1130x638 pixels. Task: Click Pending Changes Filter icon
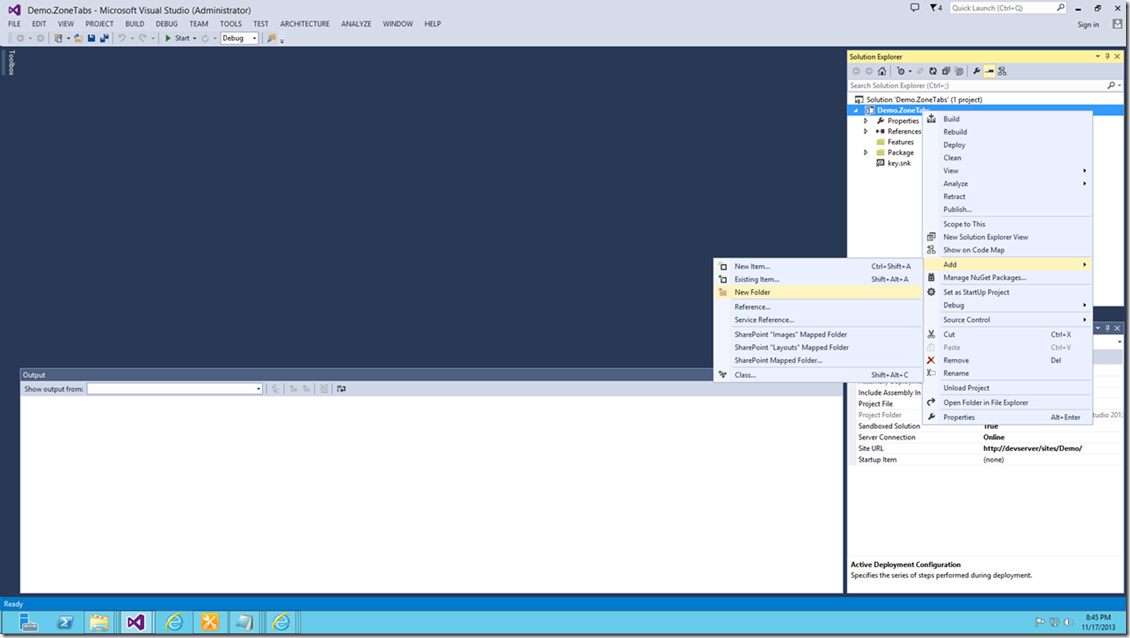(x=901, y=71)
